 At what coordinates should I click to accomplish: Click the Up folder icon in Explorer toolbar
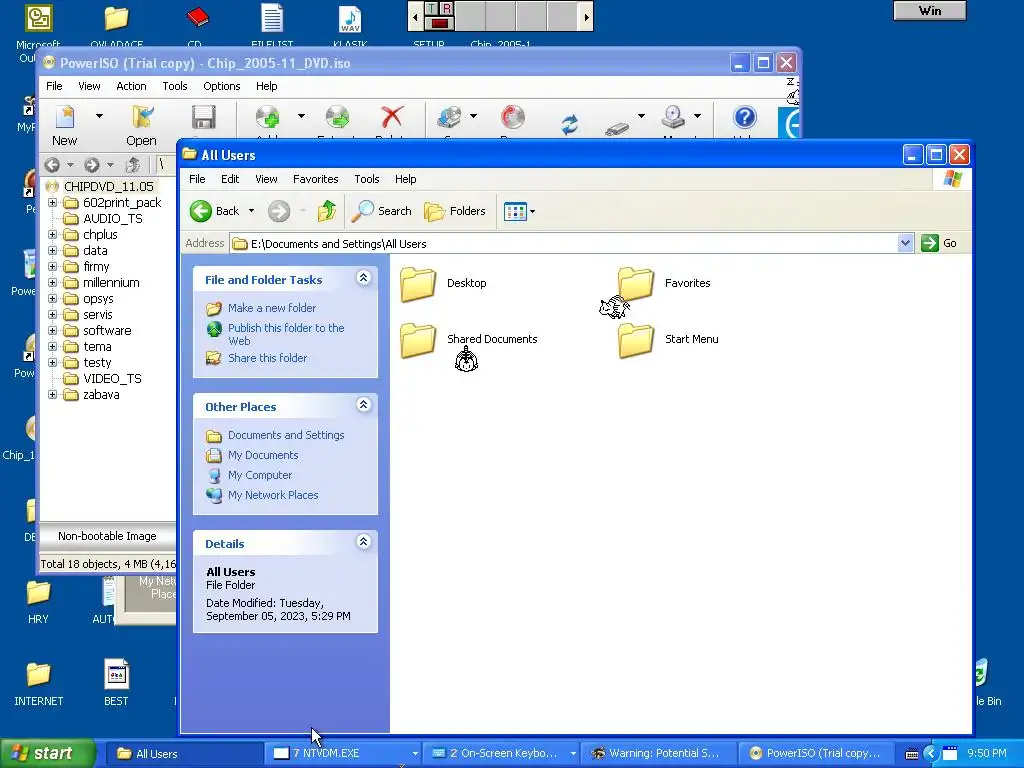pyautogui.click(x=327, y=211)
